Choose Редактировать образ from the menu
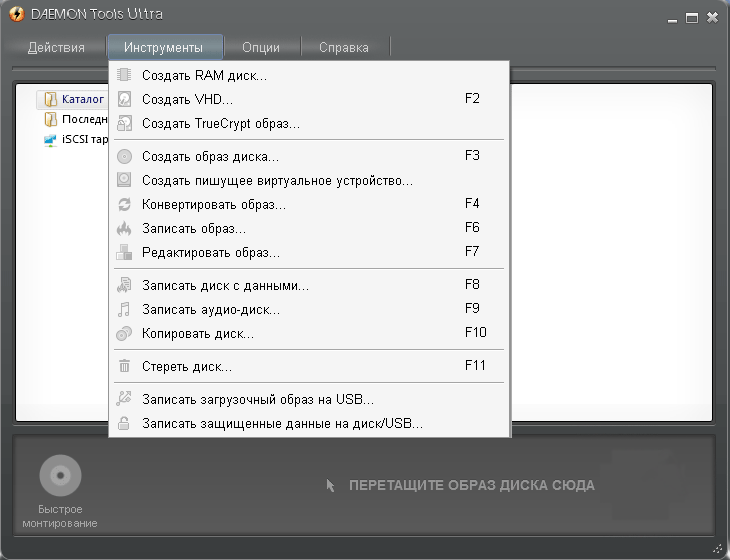730x560 pixels. (x=210, y=252)
